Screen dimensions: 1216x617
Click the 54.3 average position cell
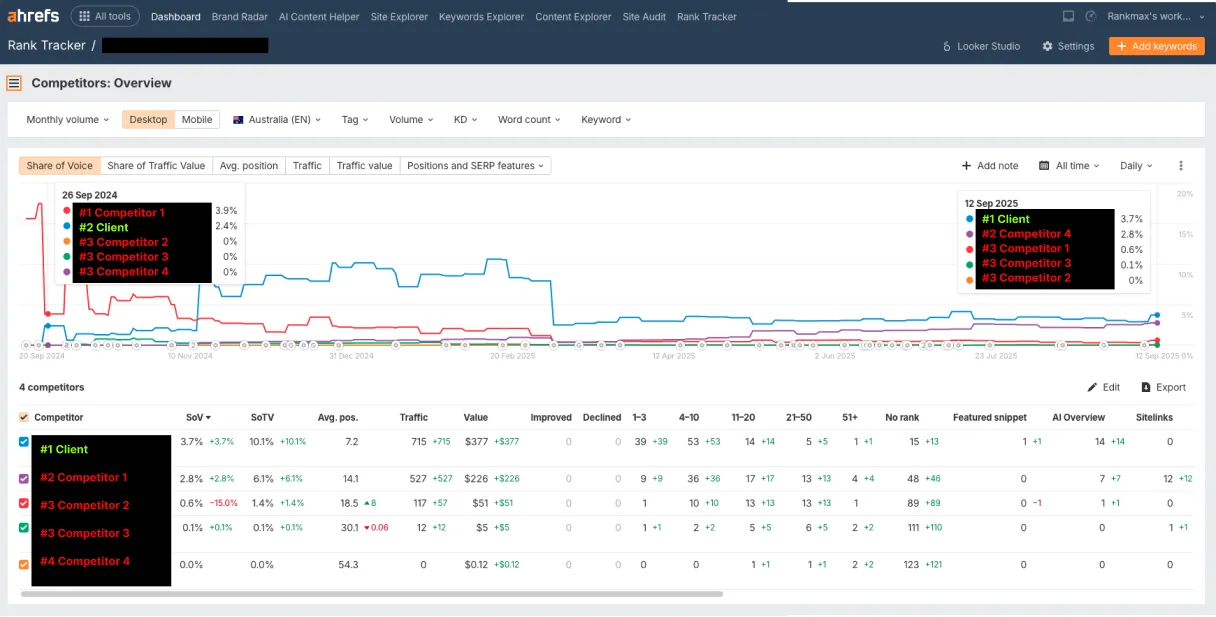tap(348, 564)
